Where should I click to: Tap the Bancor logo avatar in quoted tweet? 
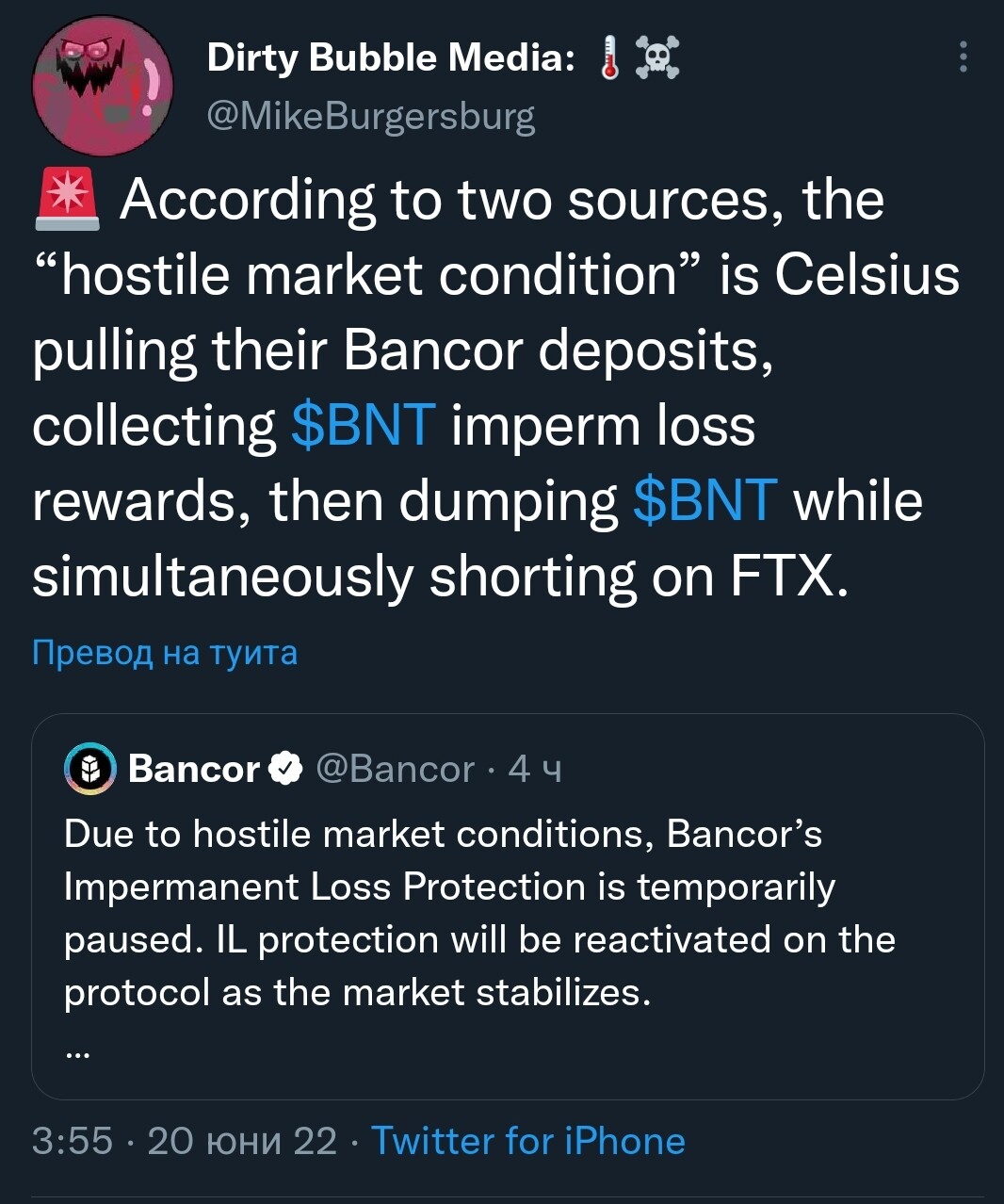tap(89, 769)
